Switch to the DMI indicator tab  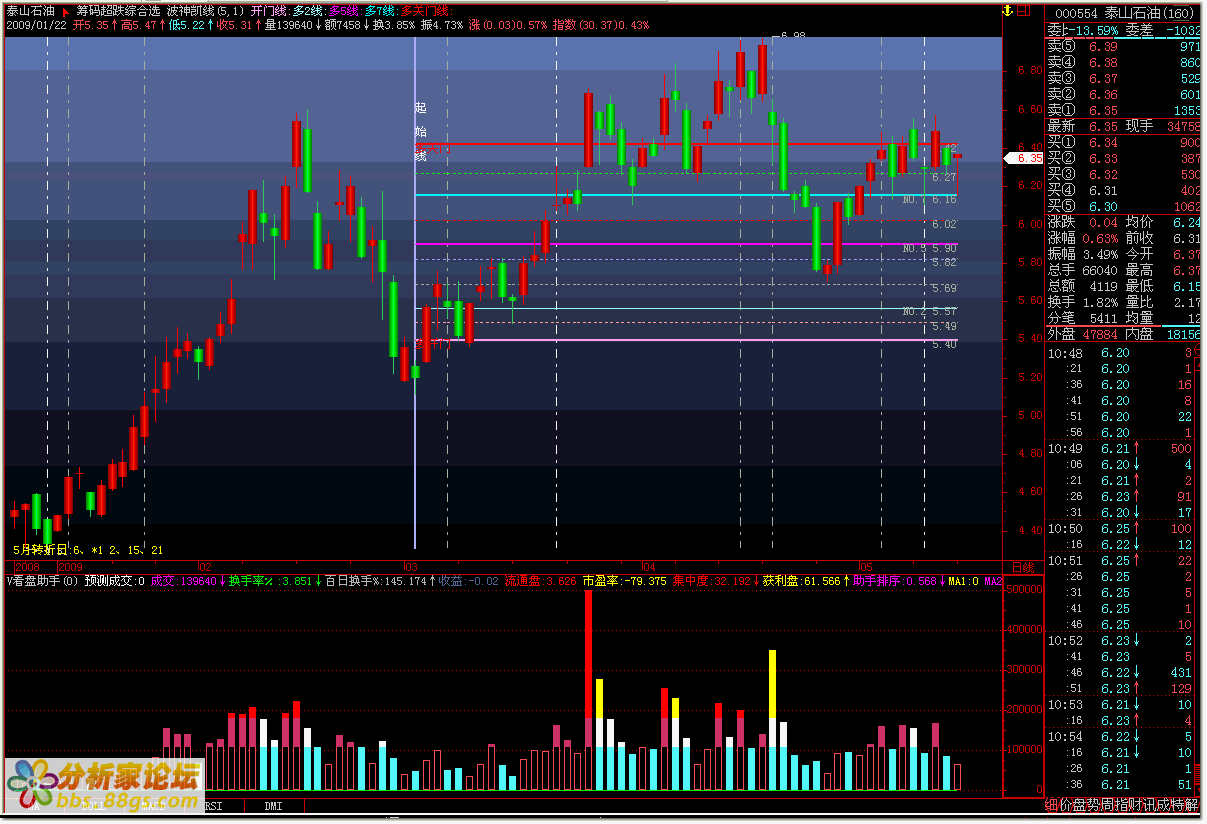[274, 805]
